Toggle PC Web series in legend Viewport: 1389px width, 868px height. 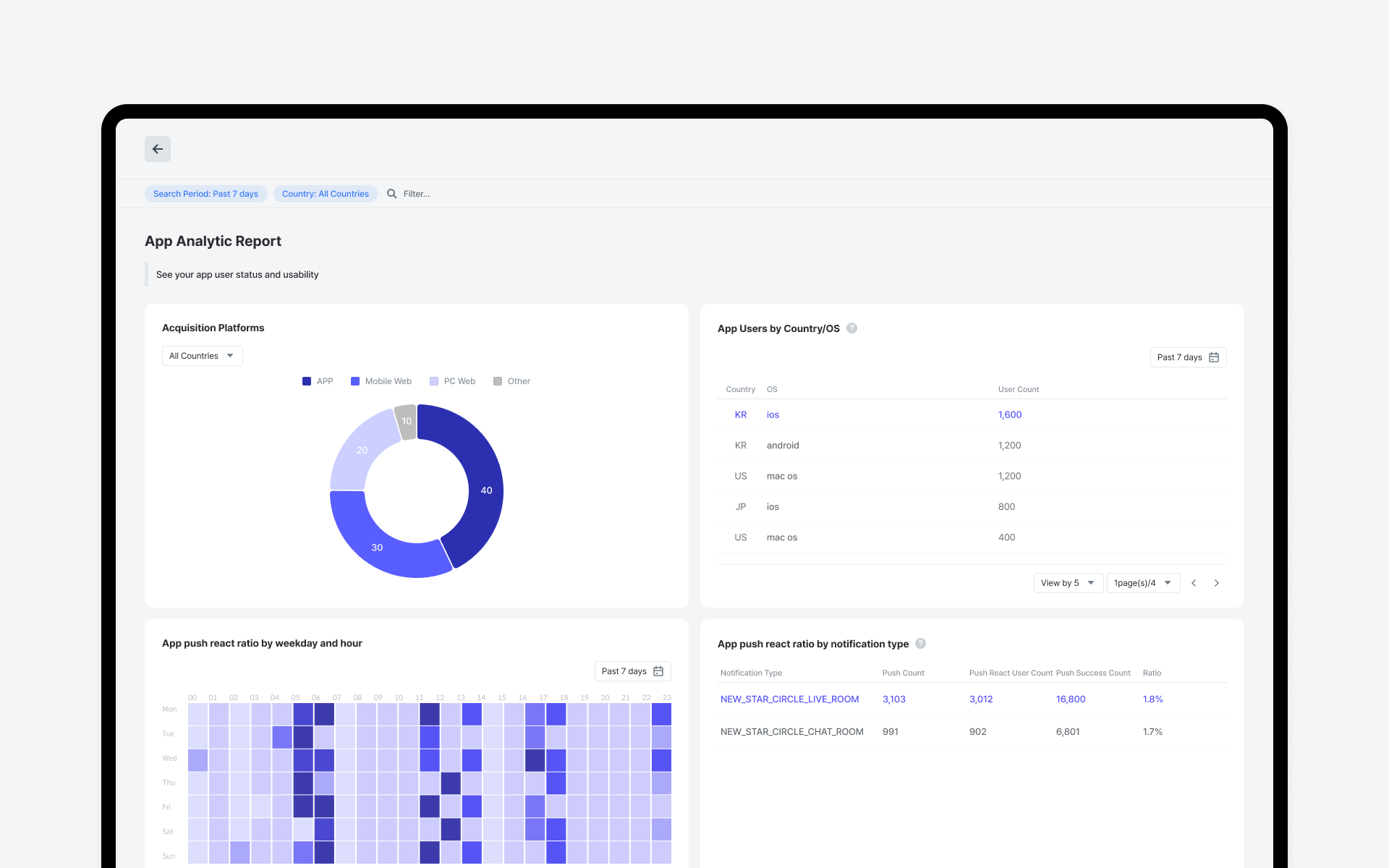453,381
